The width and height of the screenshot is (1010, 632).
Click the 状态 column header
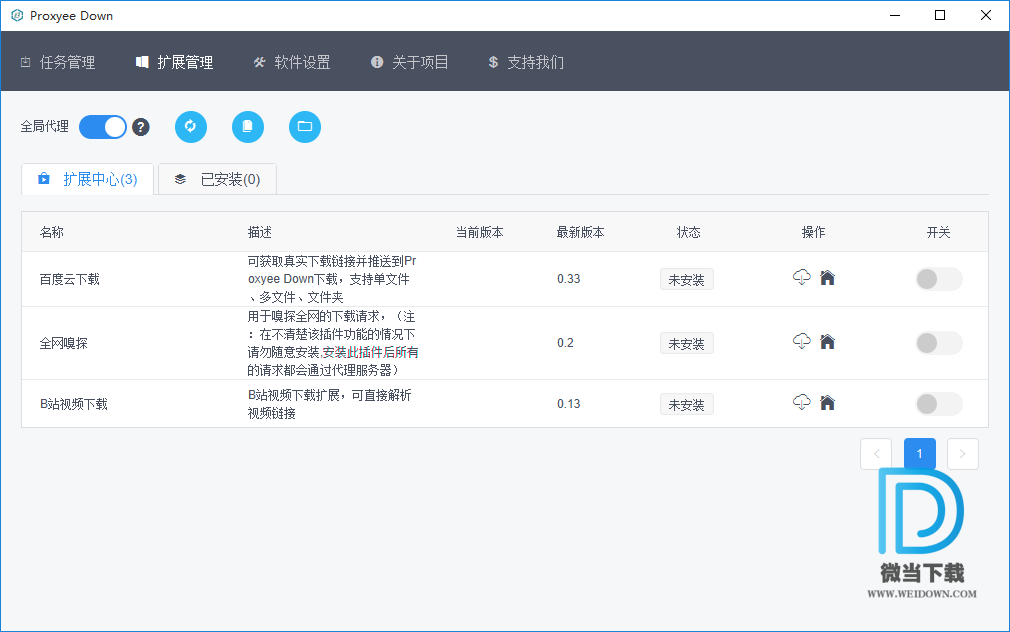pyautogui.click(x=689, y=232)
